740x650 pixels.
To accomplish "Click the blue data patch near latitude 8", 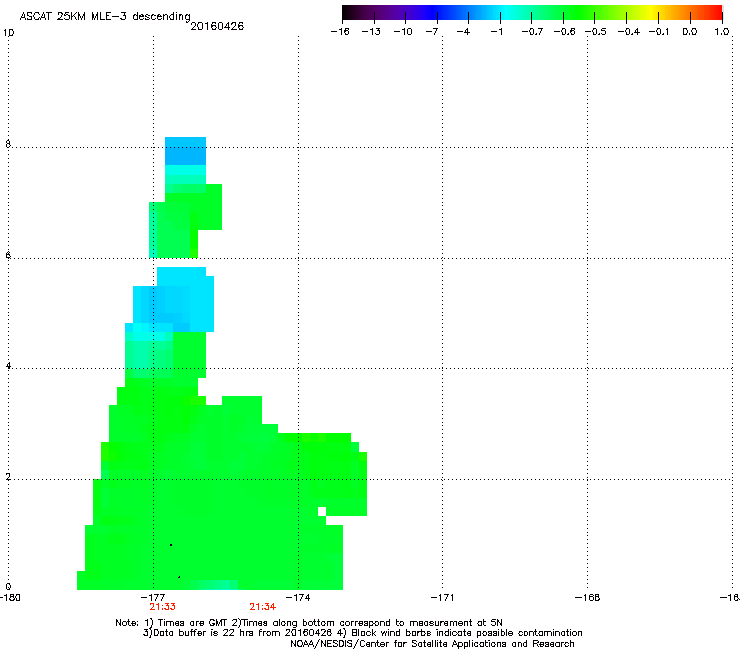I will 185,151.
